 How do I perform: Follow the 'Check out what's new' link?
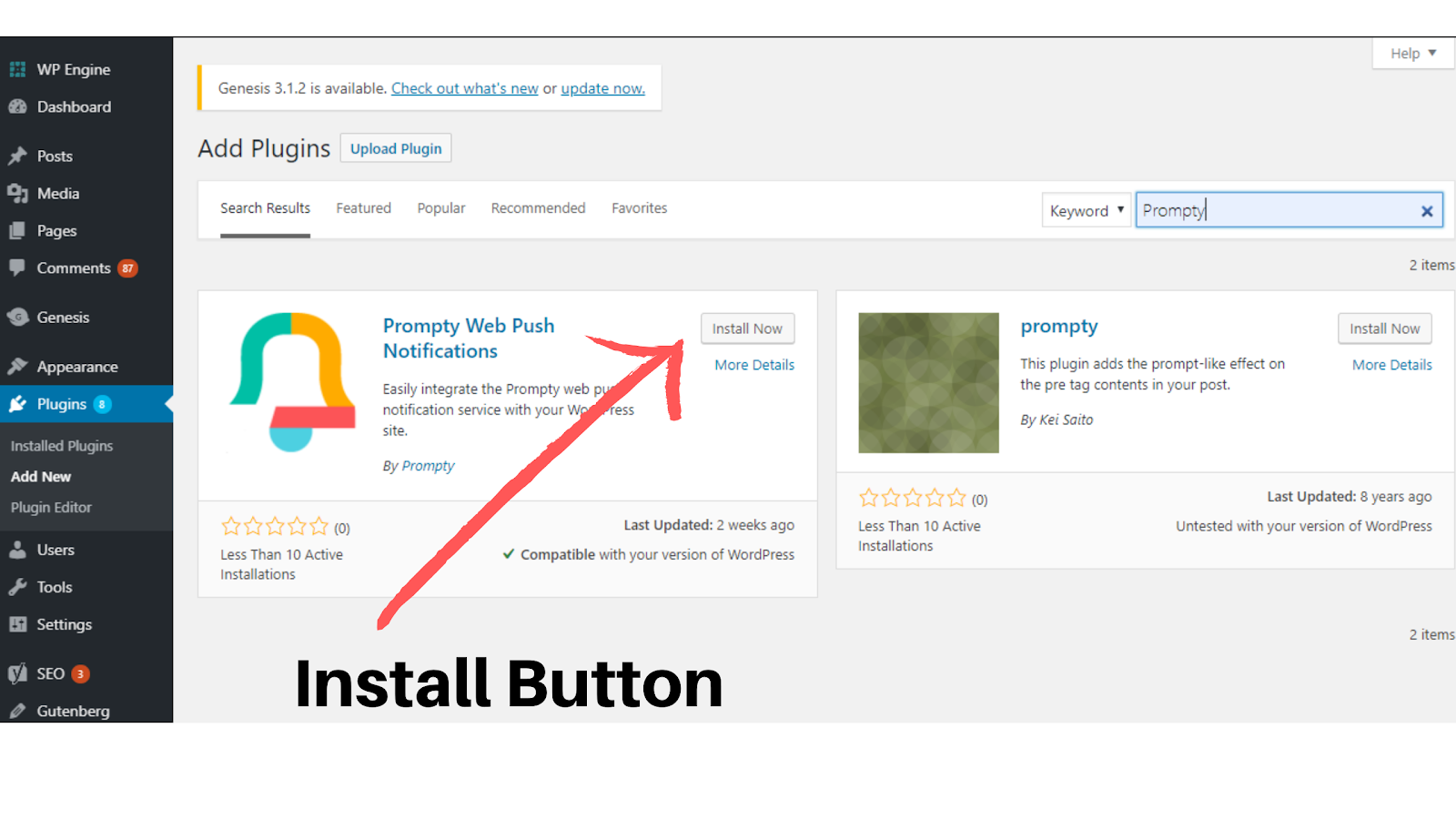point(465,88)
